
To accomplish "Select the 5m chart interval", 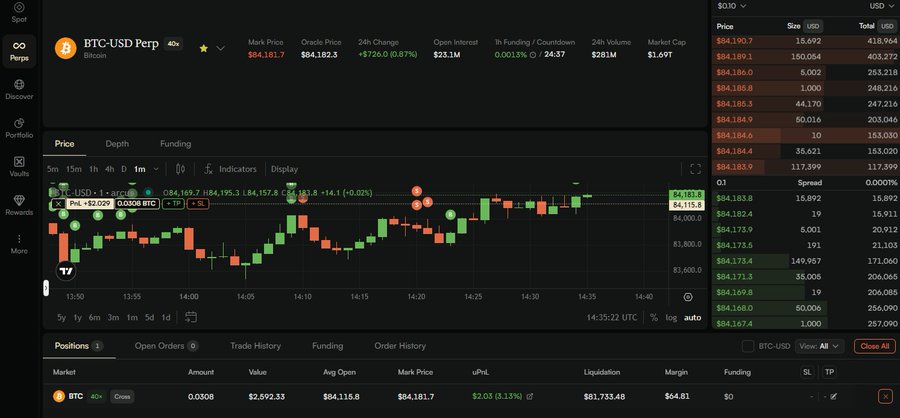I will (53, 169).
